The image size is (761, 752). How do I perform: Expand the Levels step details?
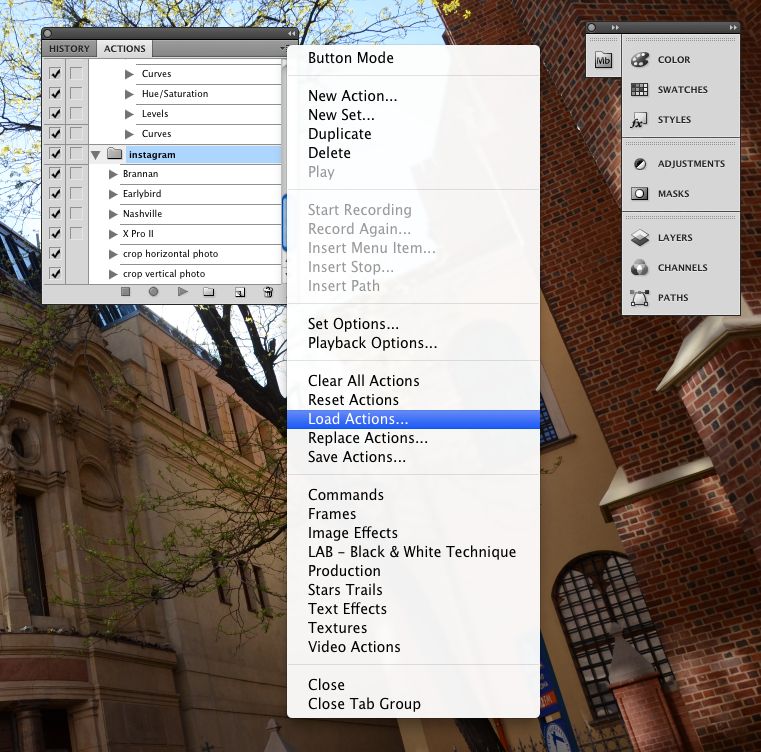tap(129, 114)
